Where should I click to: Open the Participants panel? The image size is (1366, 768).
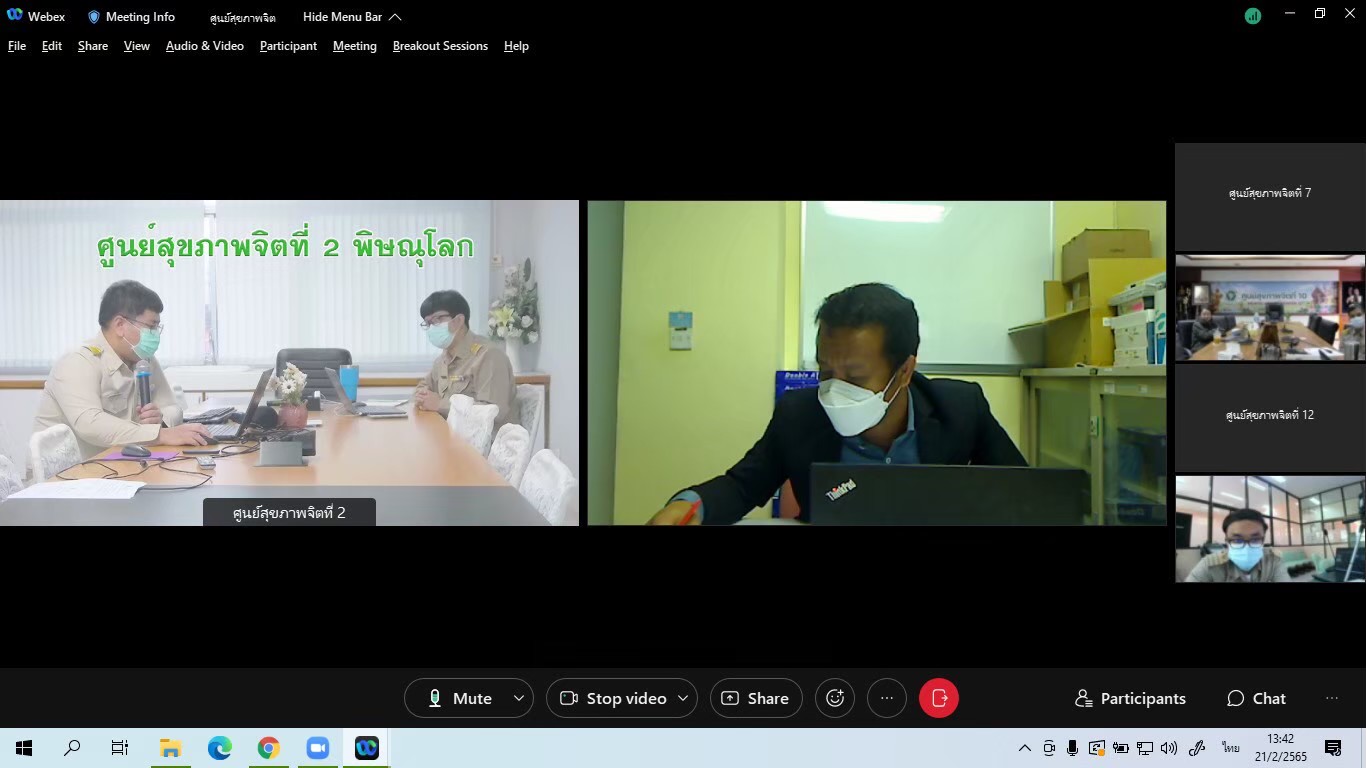coord(1130,698)
